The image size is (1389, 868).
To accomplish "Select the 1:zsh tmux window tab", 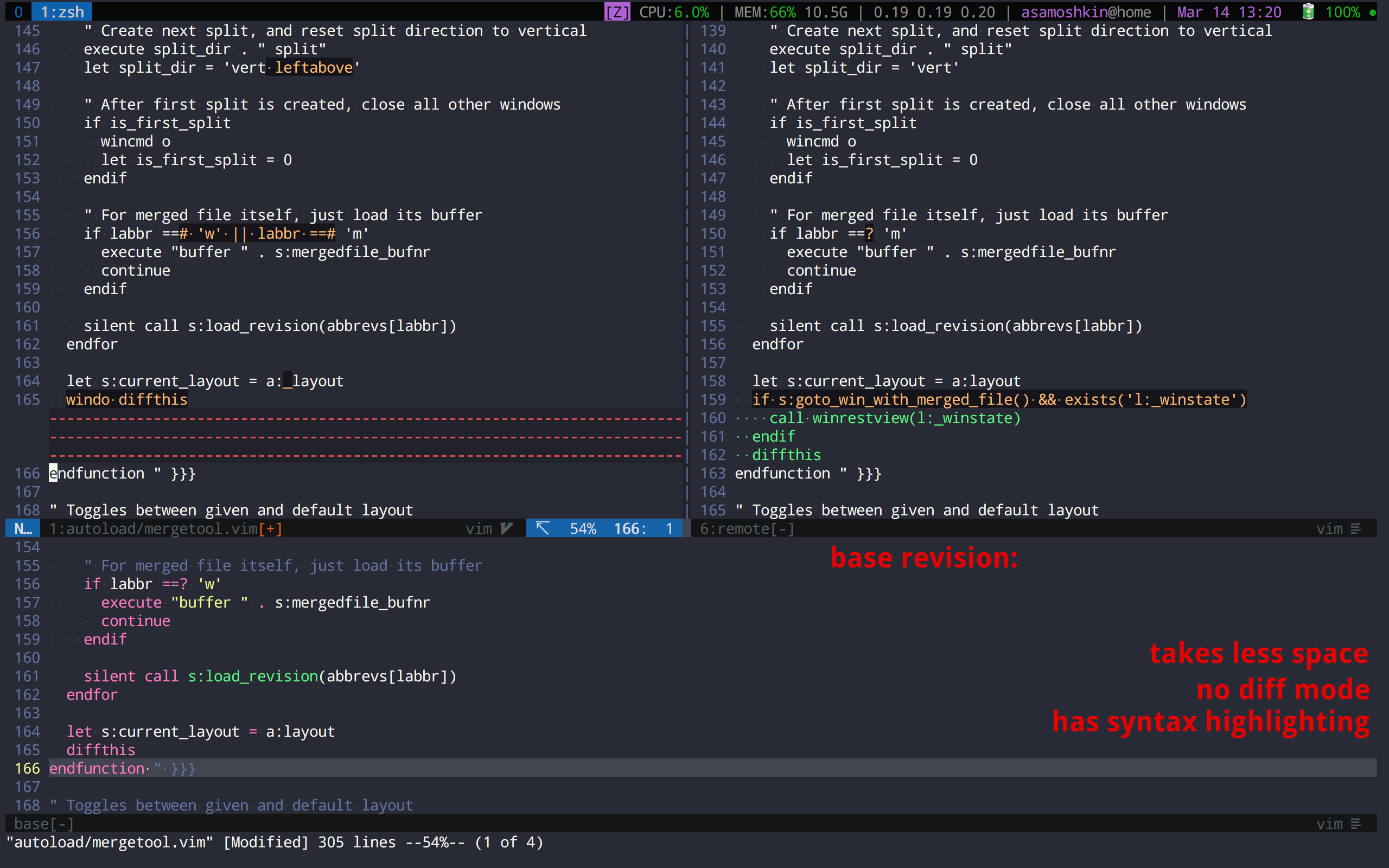I will tap(62, 12).
